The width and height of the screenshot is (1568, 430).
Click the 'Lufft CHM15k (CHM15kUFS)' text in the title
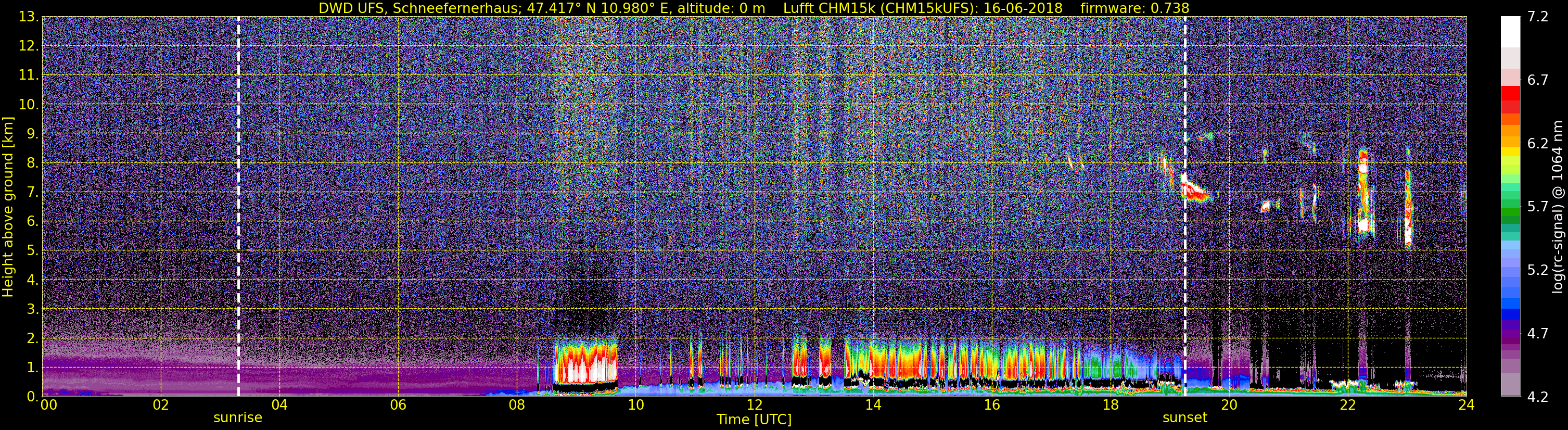click(881, 8)
